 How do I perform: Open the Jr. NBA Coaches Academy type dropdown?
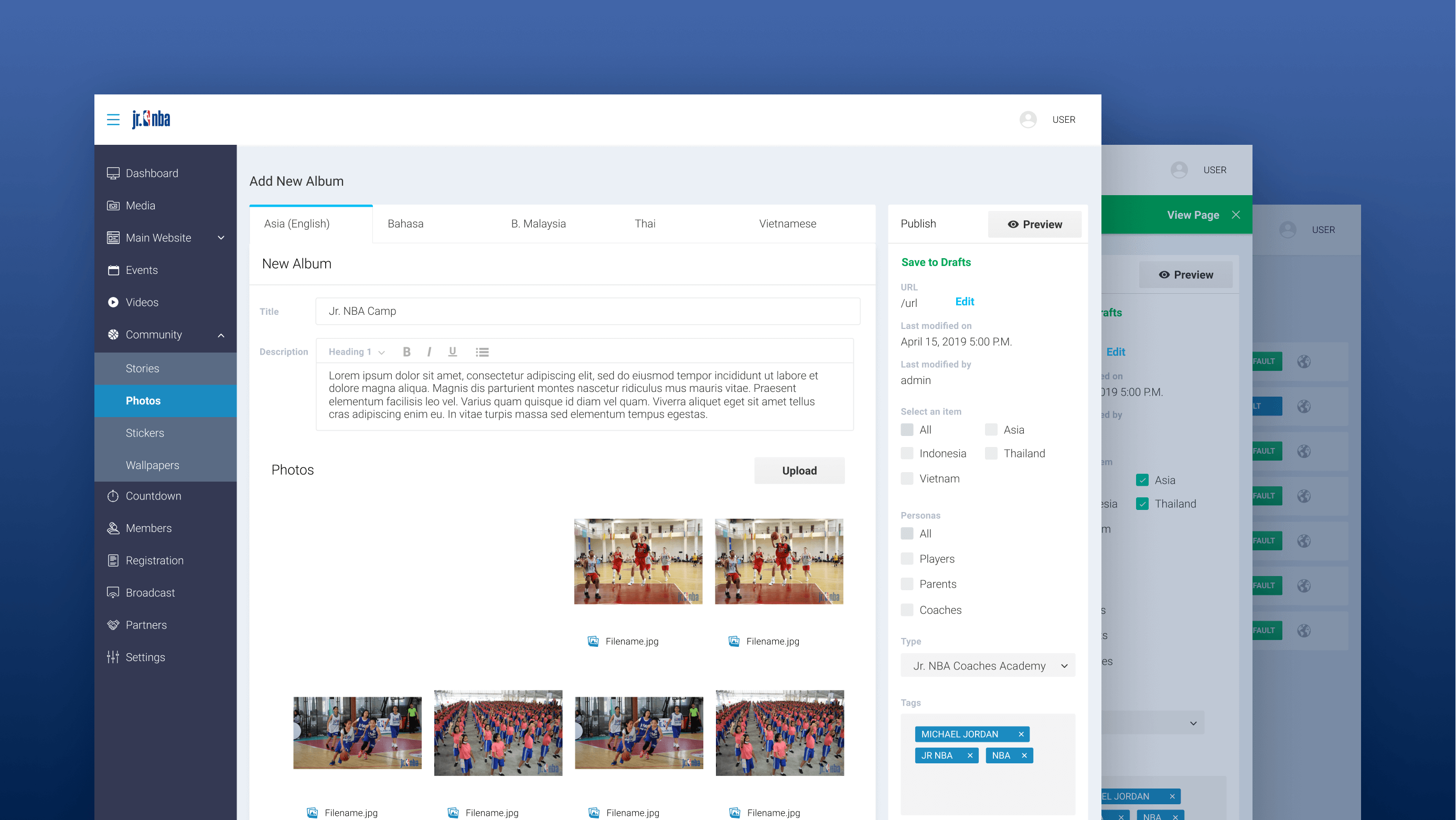[988, 666]
